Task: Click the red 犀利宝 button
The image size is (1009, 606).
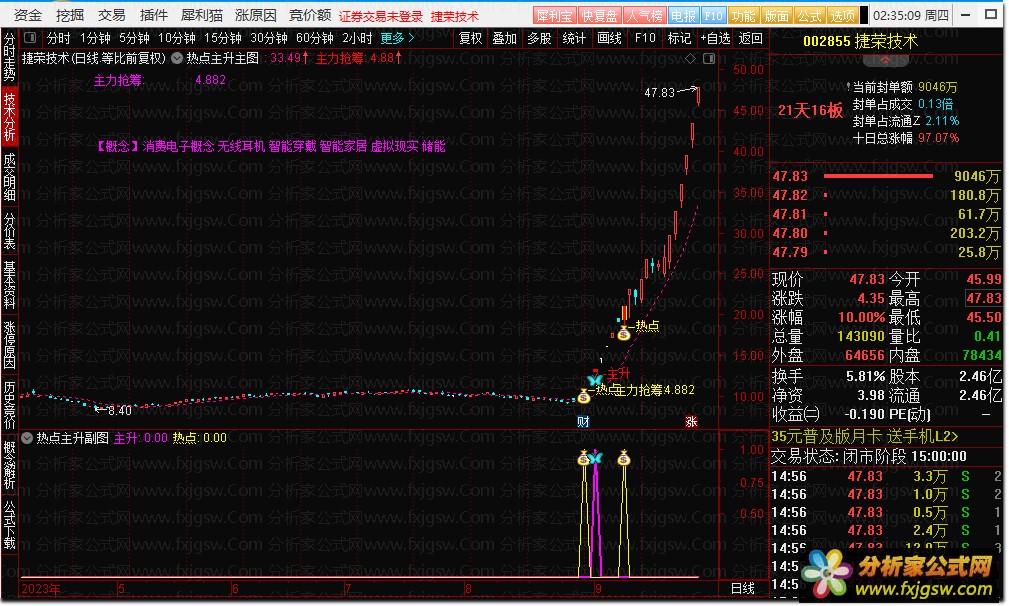Action: pos(554,15)
